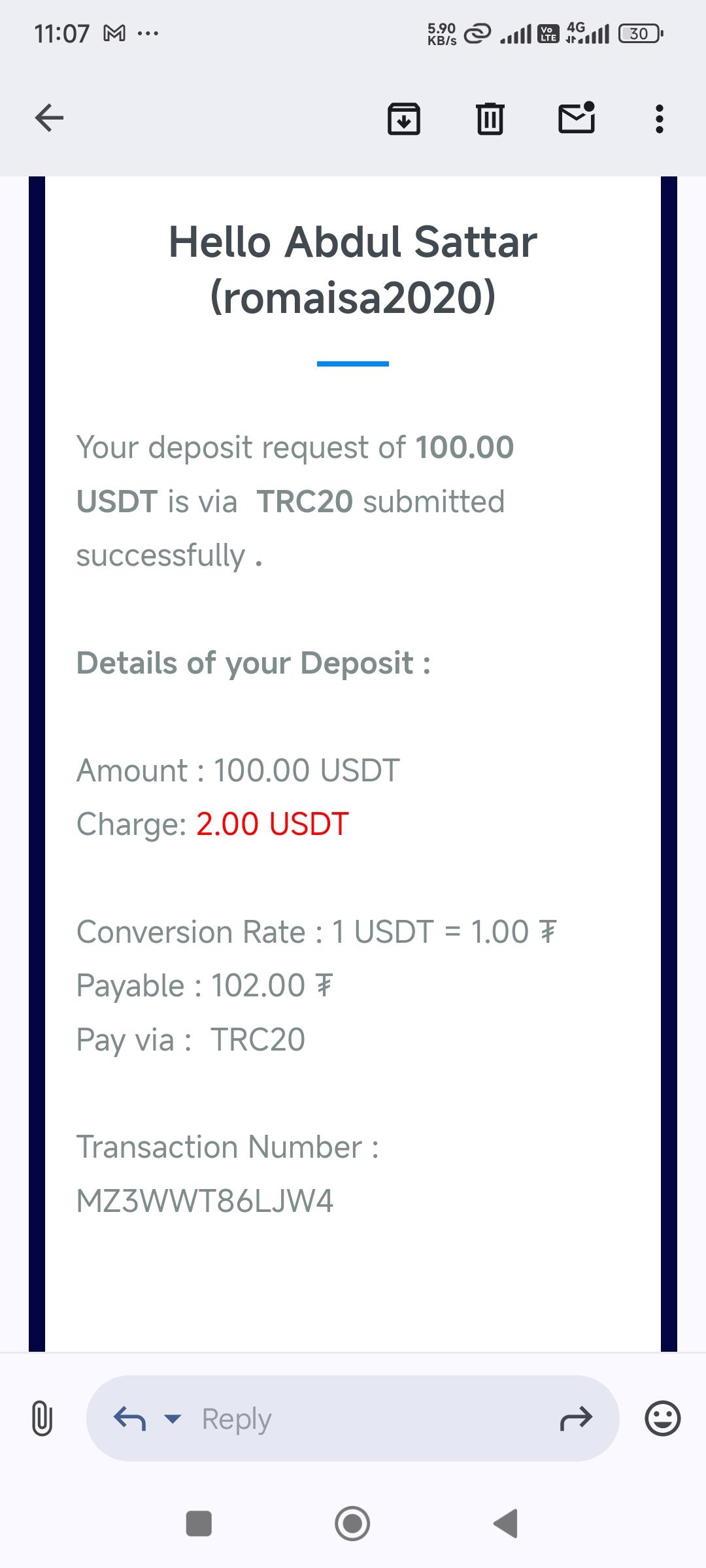Image resolution: width=706 pixels, height=1568 pixels.
Task: Tap the paperclip attachment icon
Action: point(42,1418)
